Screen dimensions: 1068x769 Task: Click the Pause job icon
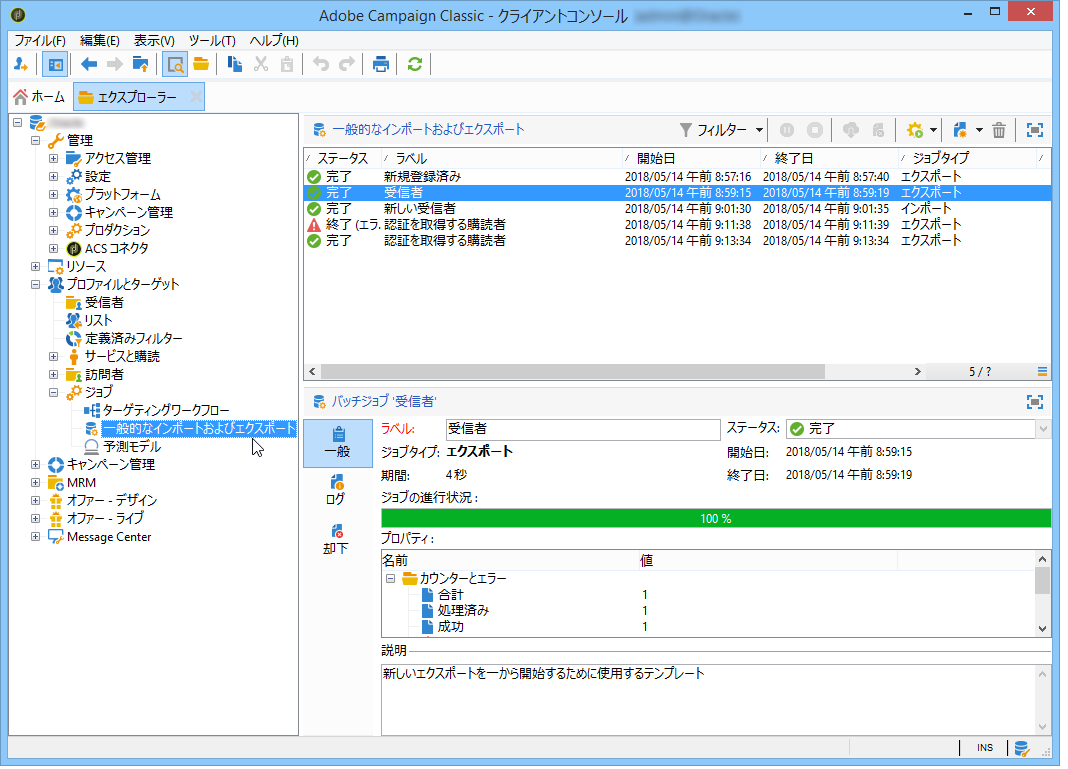point(787,130)
